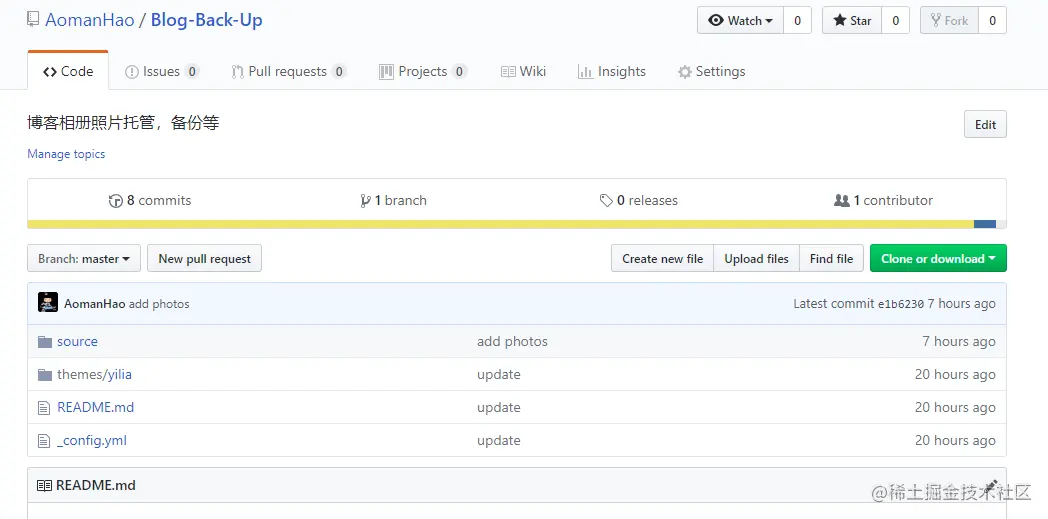Click the README.md file icon in the file list
This screenshot has width=1048, height=519.
(44, 407)
